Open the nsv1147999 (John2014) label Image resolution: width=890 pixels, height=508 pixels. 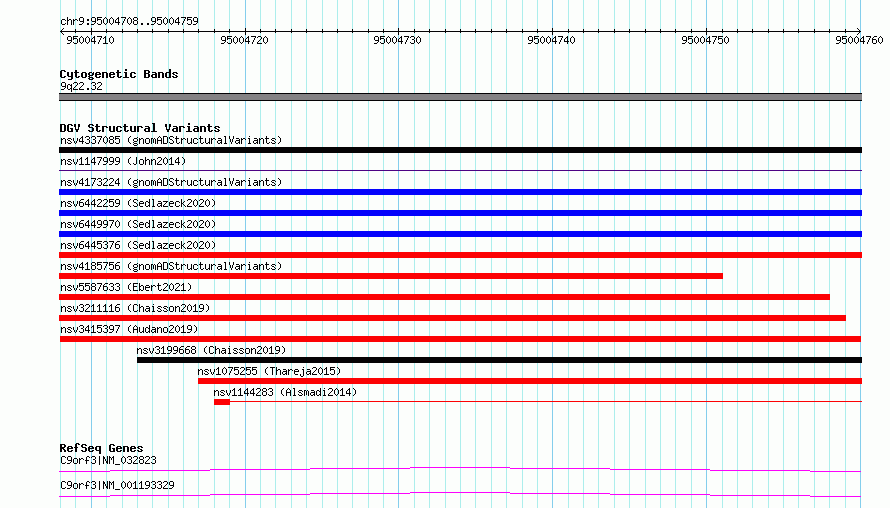(x=123, y=161)
